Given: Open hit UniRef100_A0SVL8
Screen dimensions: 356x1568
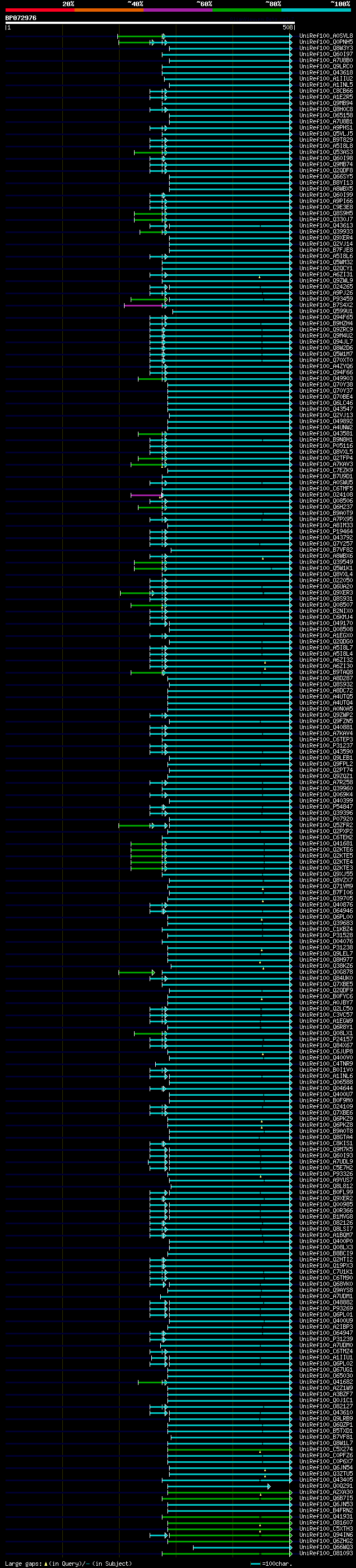Looking at the screenshot, I should tap(326, 36).
